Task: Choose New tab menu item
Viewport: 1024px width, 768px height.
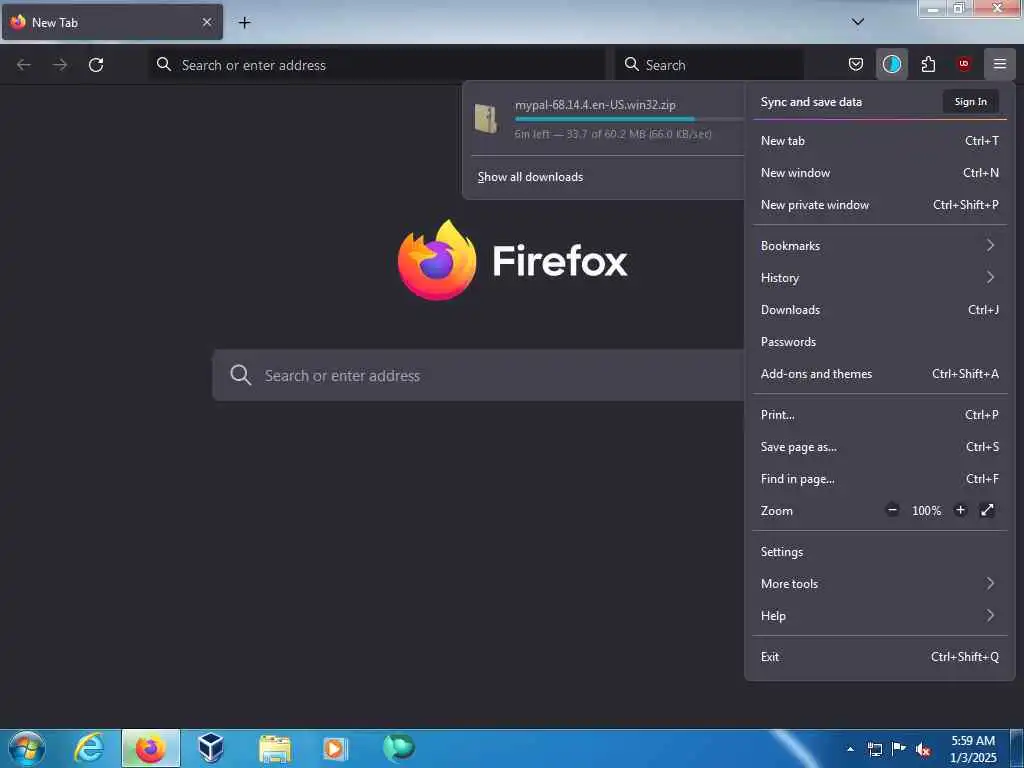Action: pyautogui.click(x=880, y=140)
